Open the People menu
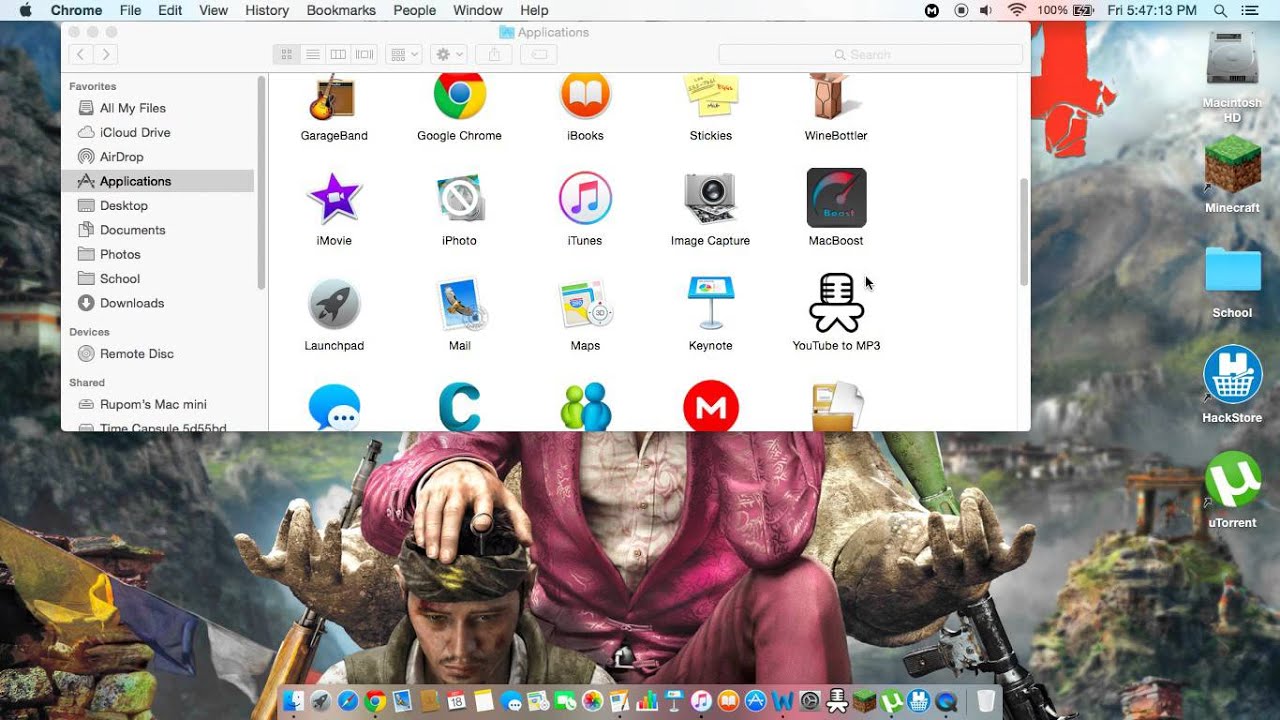Screen dimensions: 1280x720 (x=414, y=10)
